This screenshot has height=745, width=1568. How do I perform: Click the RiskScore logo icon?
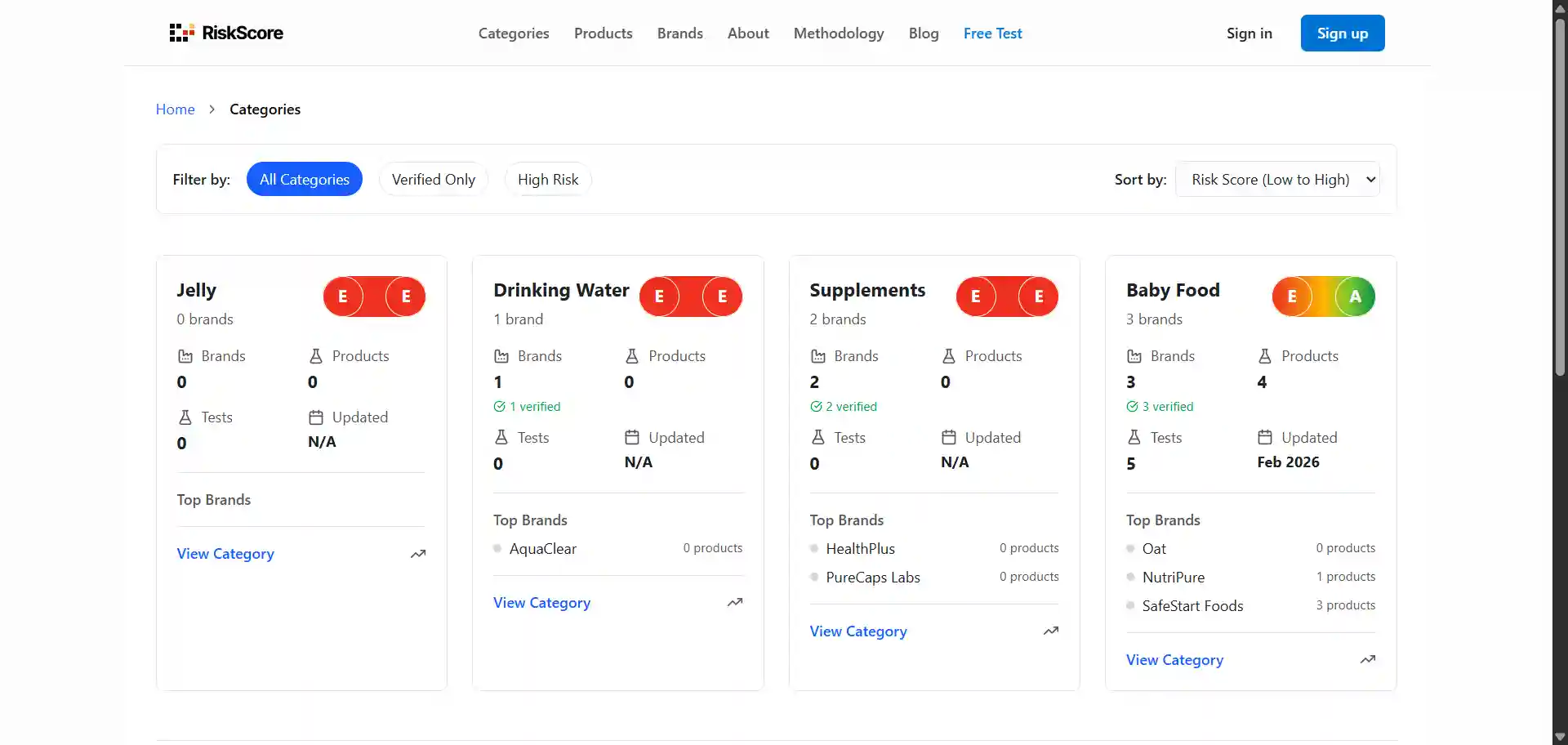point(181,33)
